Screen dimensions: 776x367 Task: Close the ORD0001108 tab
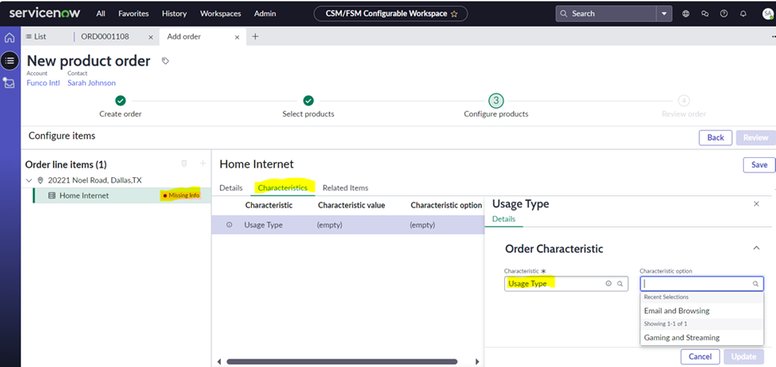(150, 37)
